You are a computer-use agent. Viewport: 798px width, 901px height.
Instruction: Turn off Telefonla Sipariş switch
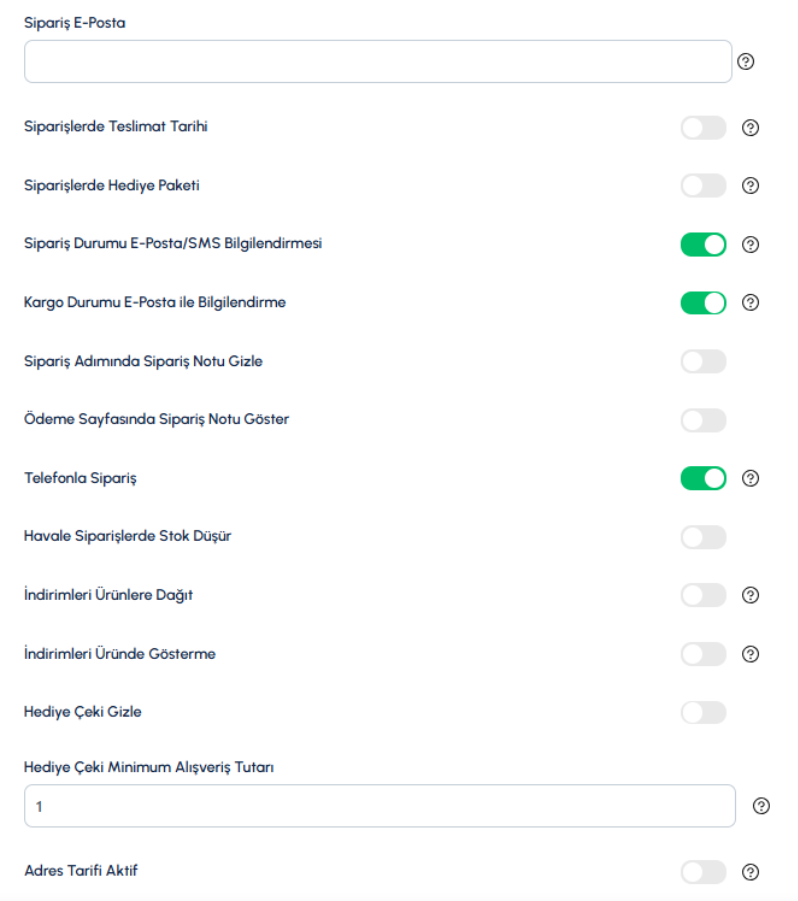[703, 478]
